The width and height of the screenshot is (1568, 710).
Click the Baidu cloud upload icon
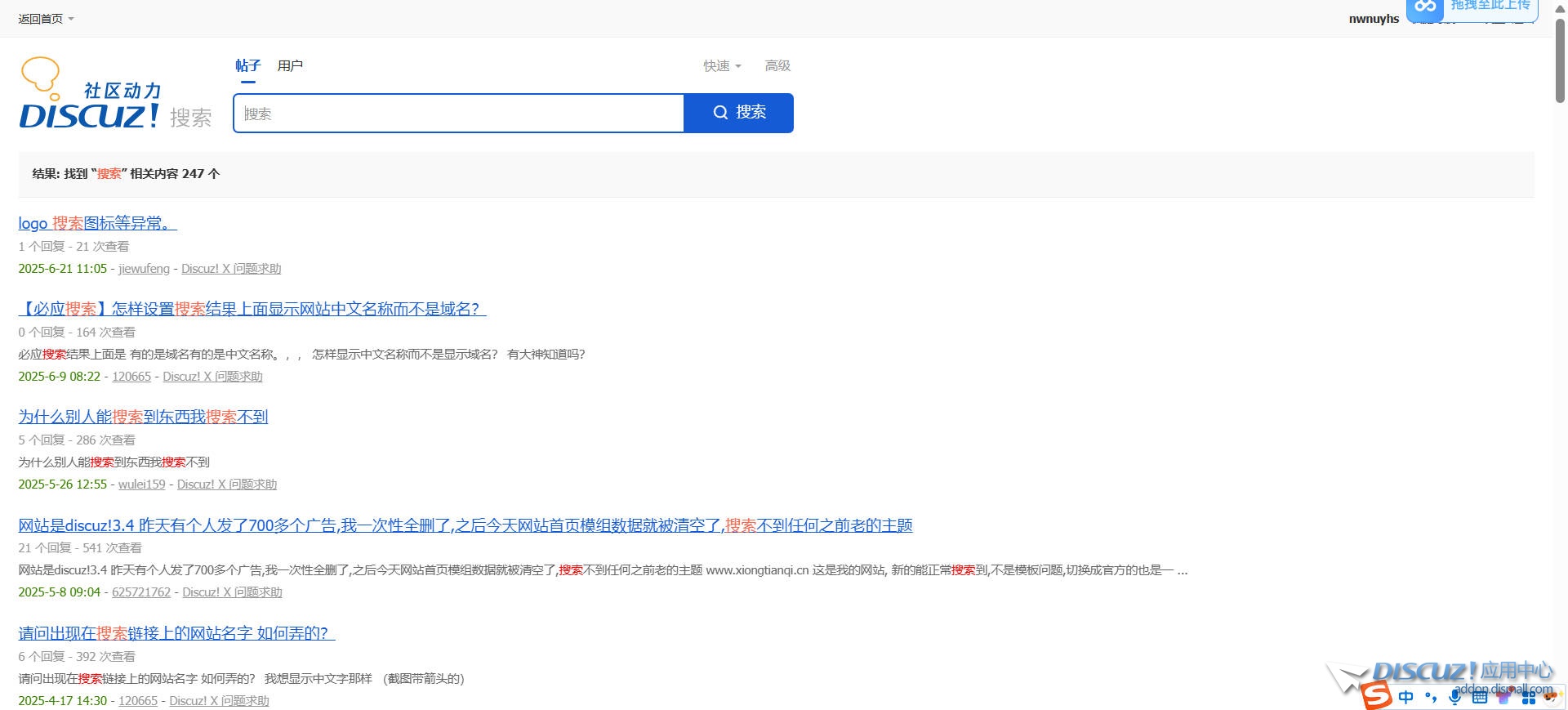pyautogui.click(x=1425, y=7)
